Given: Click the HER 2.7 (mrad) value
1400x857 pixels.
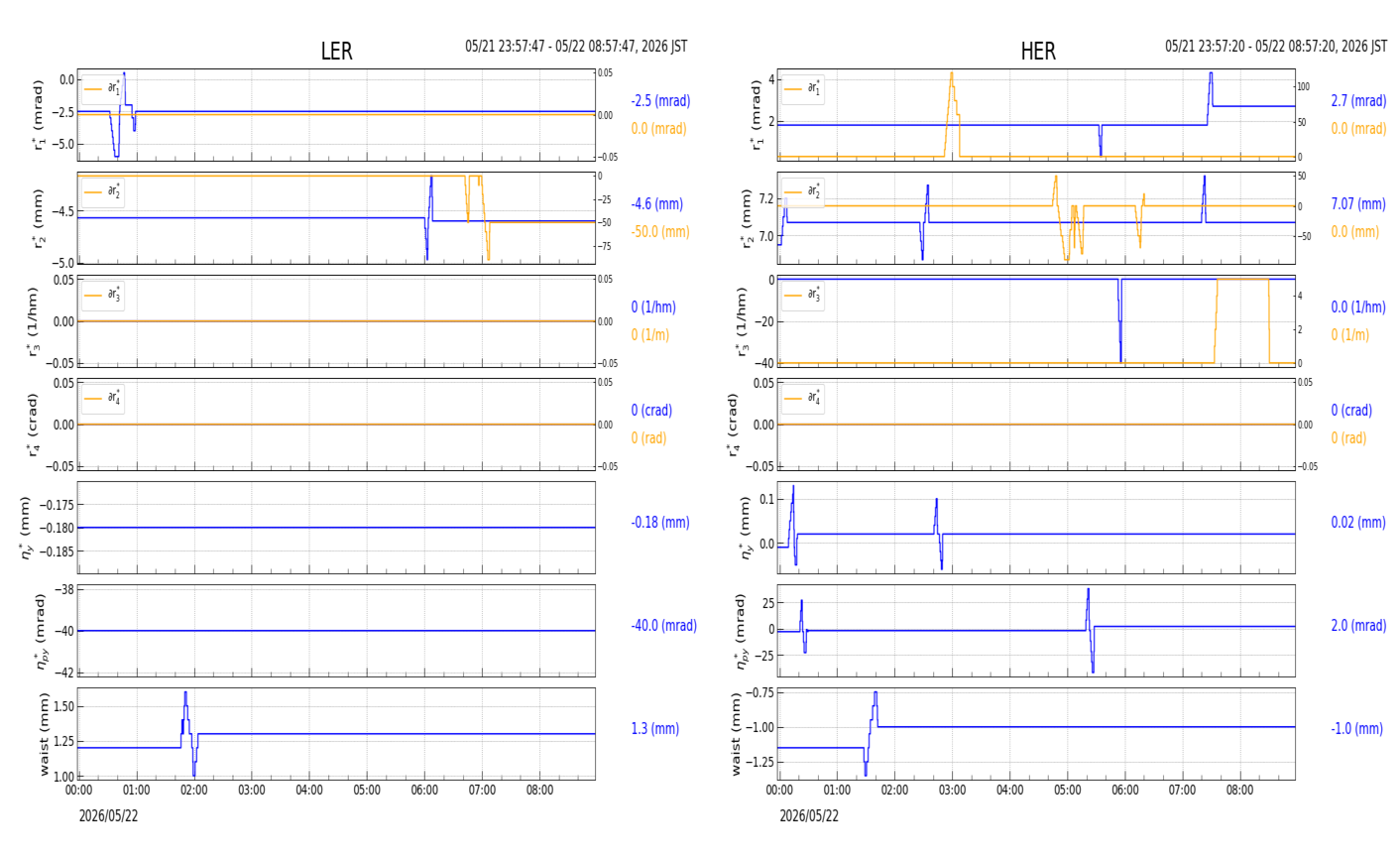Looking at the screenshot, I should click(1358, 101).
